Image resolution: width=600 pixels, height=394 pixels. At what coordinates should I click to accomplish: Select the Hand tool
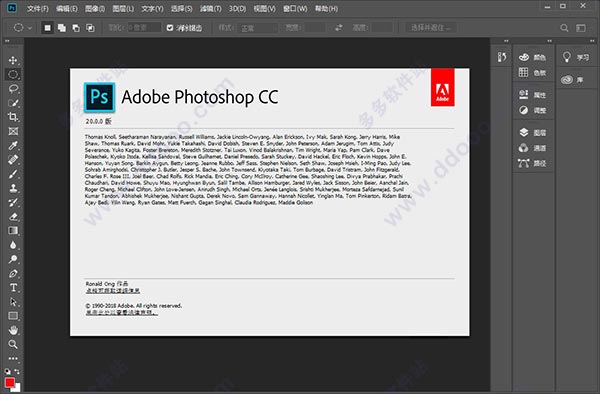click(x=13, y=330)
